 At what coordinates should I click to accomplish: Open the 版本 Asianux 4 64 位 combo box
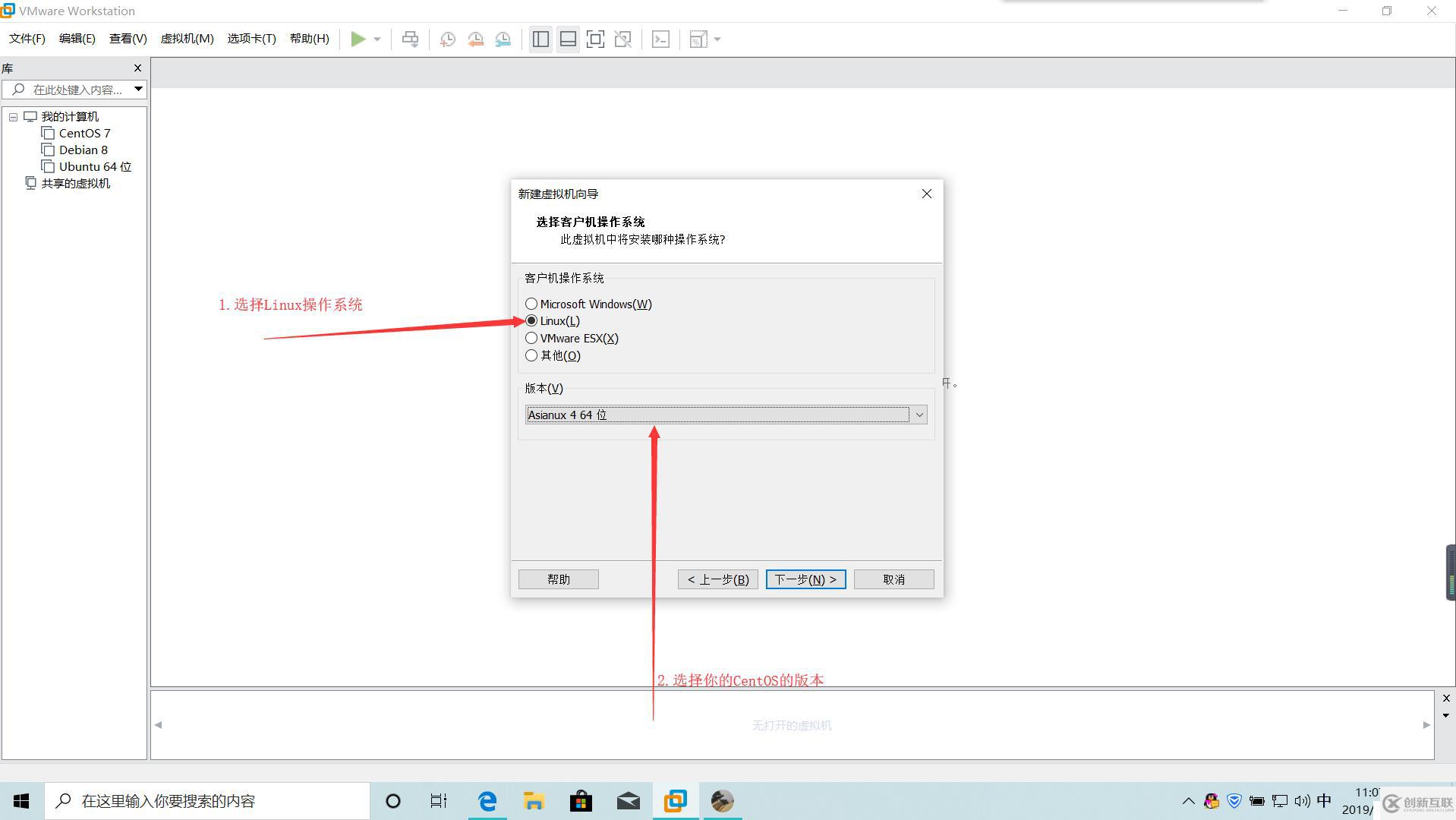pyautogui.click(x=726, y=415)
